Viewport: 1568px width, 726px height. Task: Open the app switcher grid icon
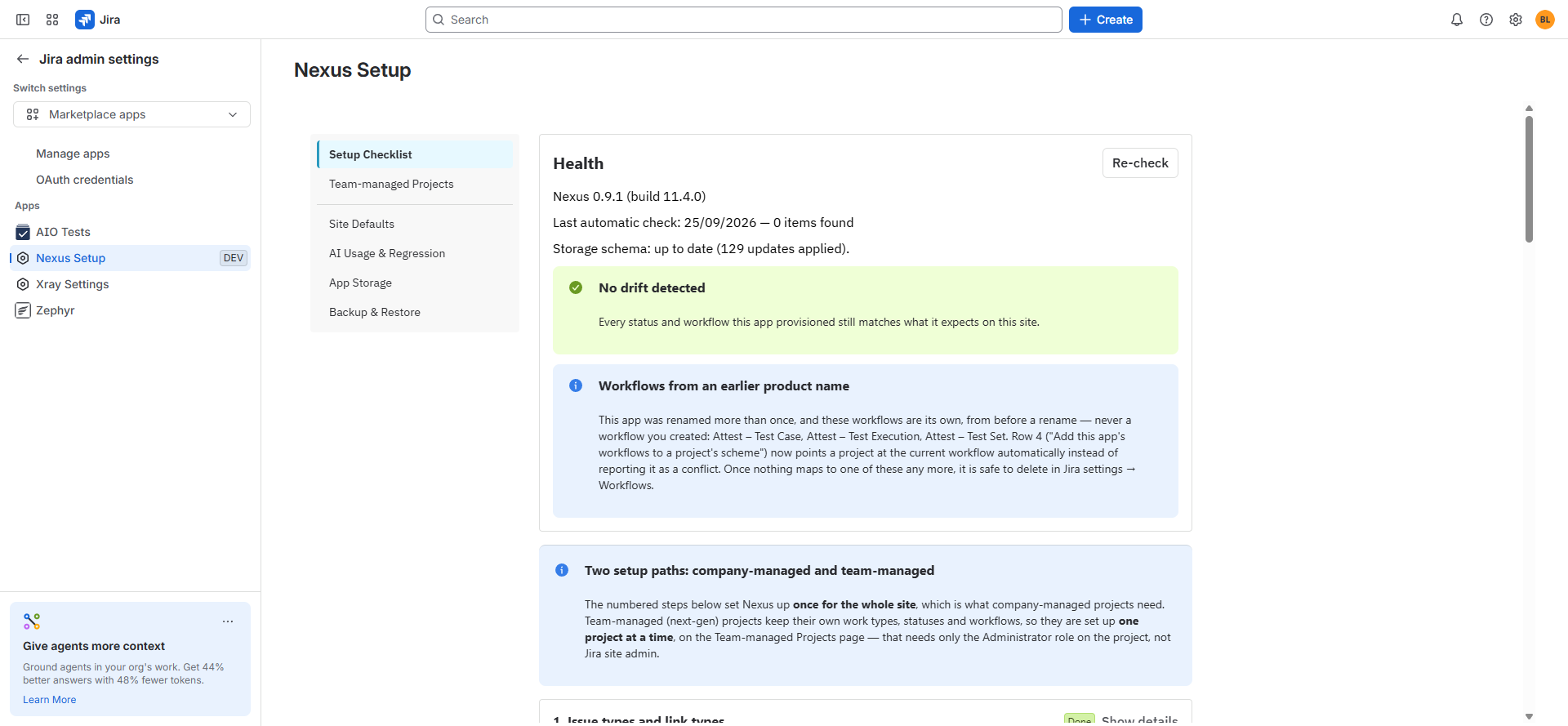coord(52,20)
